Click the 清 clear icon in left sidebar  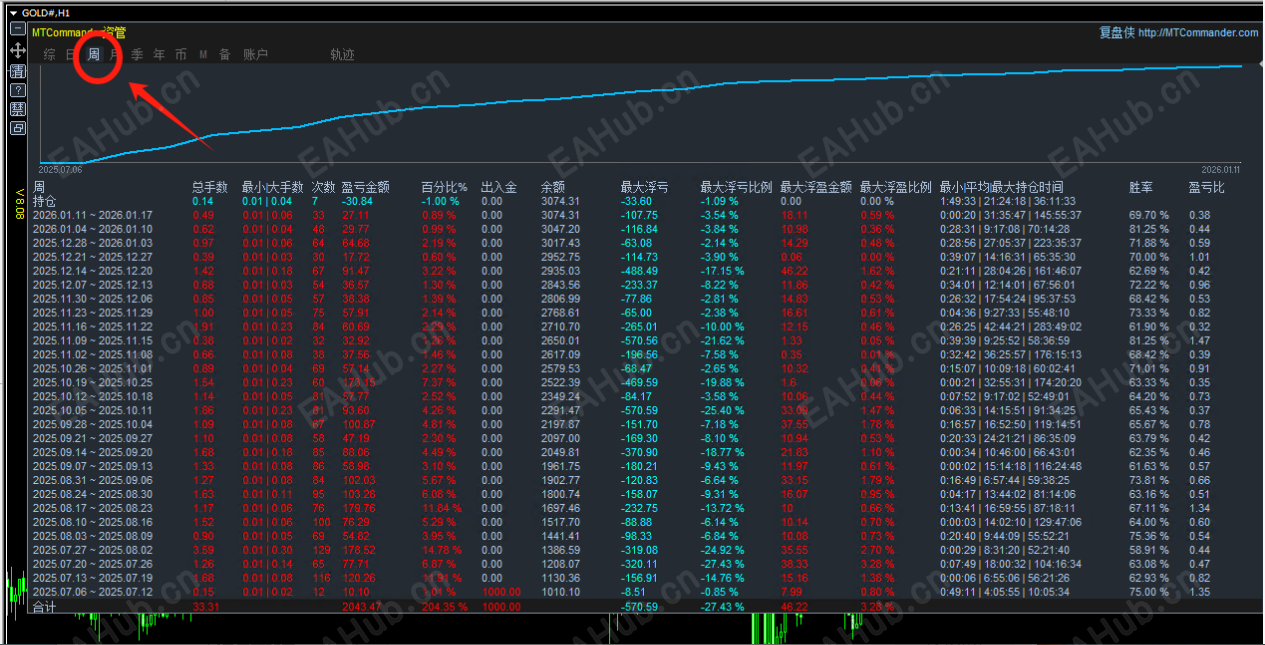coord(17,70)
